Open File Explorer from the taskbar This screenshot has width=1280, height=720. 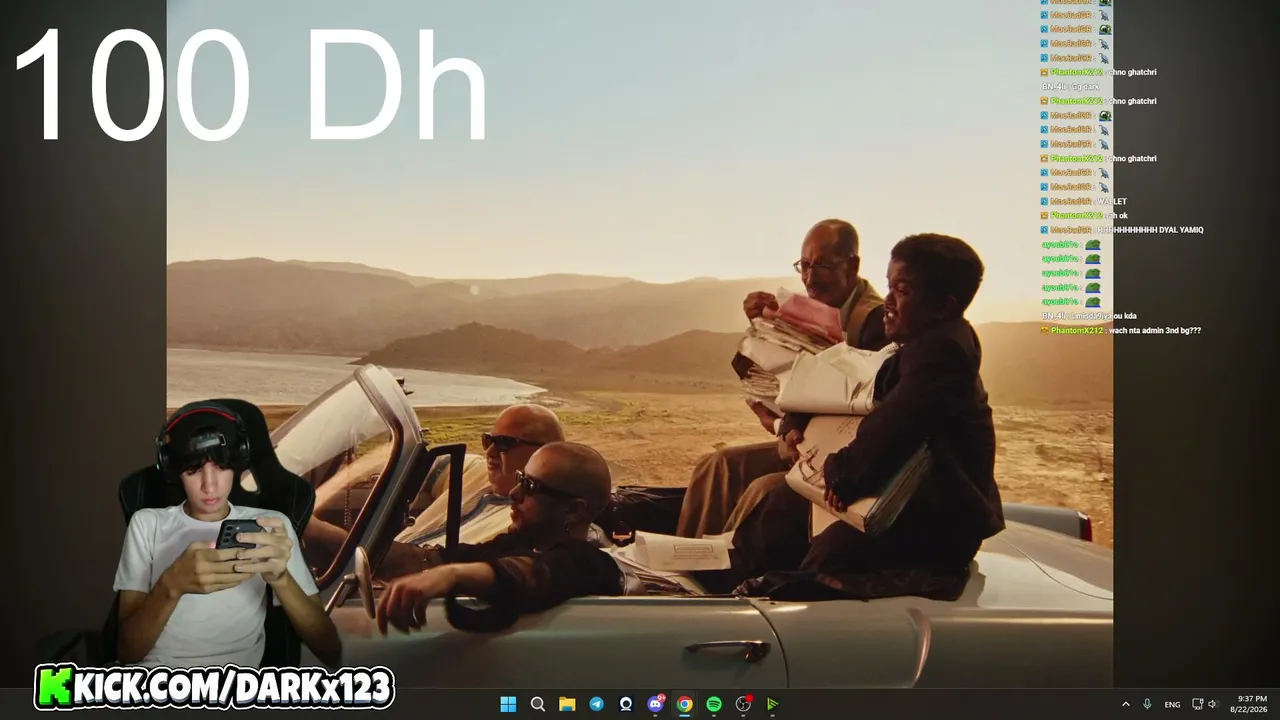point(567,704)
